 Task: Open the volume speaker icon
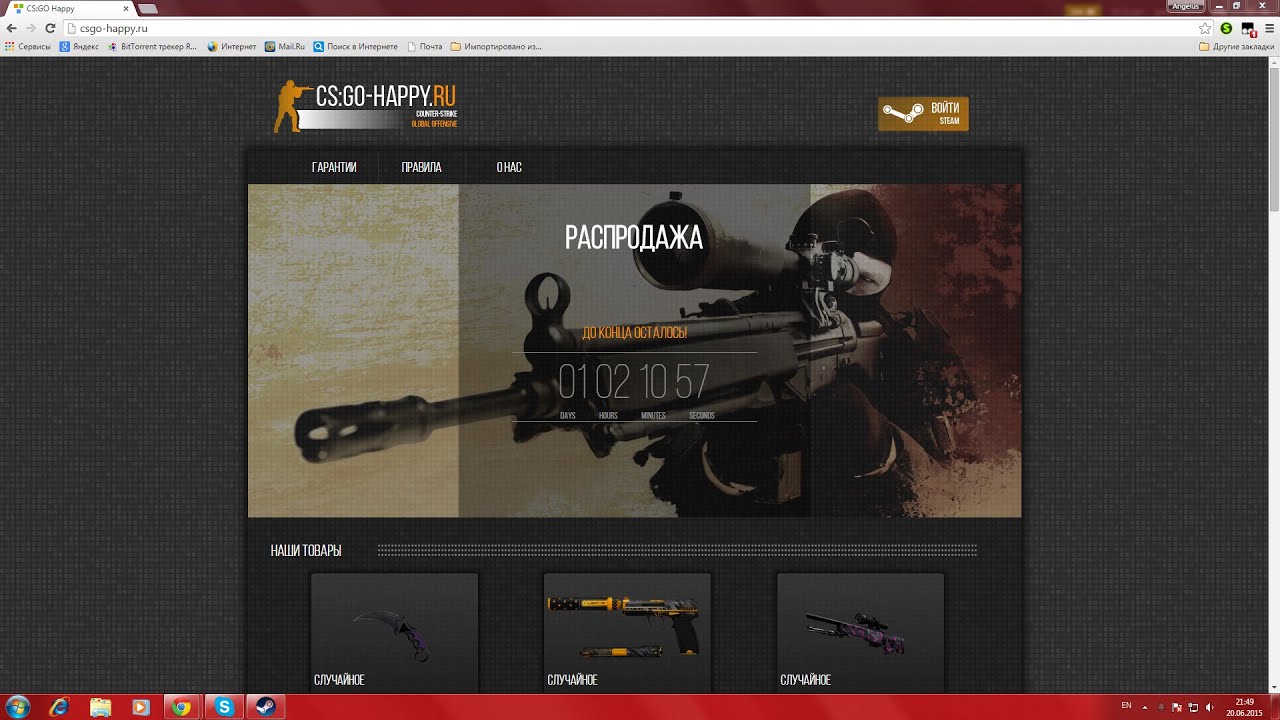(x=1210, y=707)
